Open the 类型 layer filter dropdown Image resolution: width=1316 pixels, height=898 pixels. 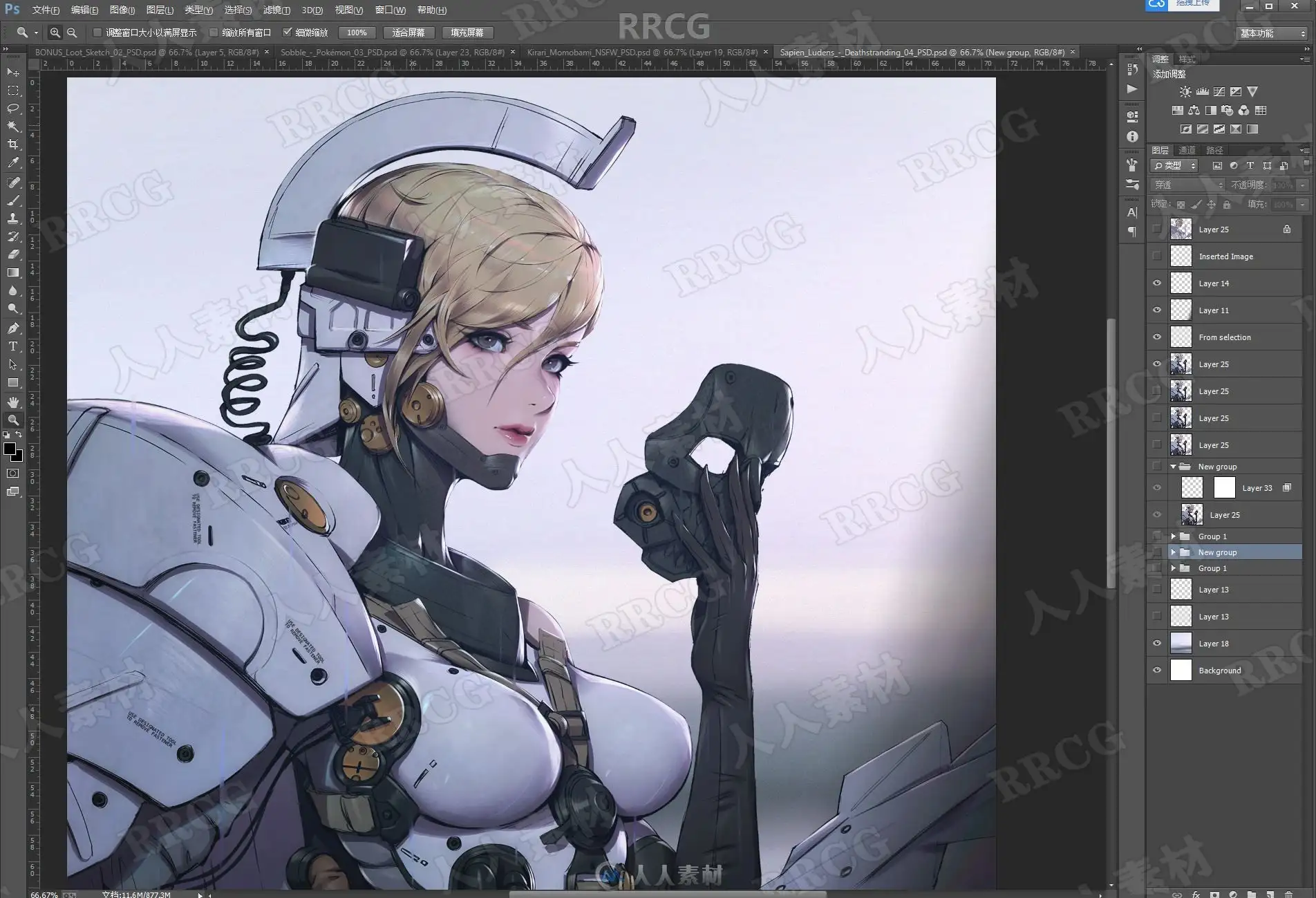tap(1174, 166)
